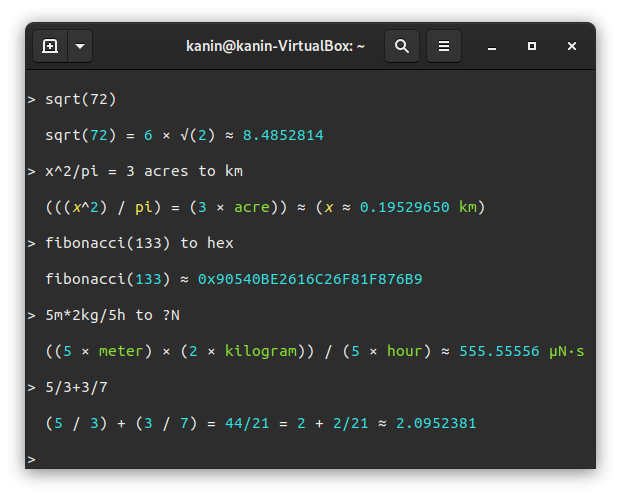Click the empty prompt at the bottom

32,459
